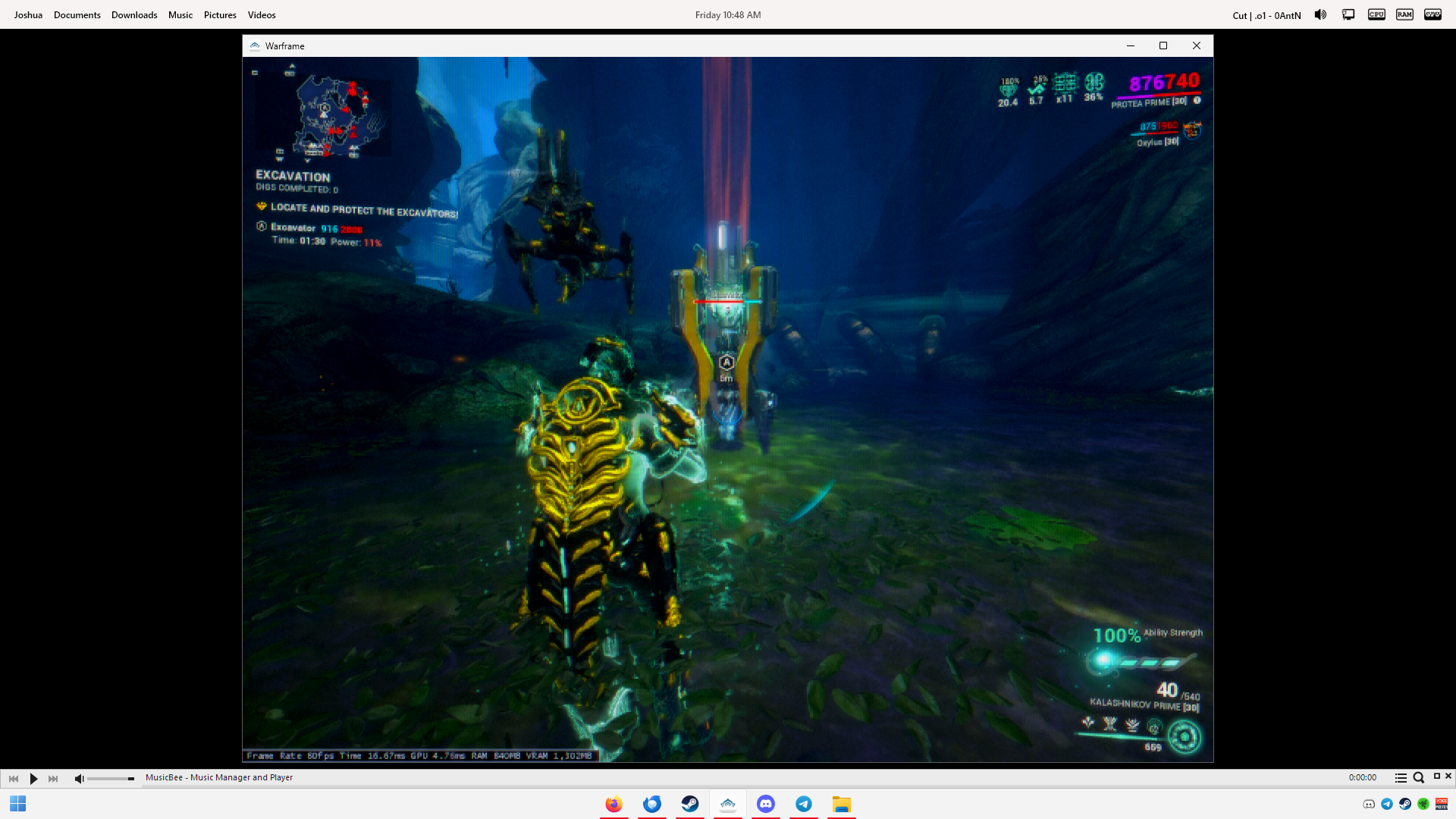
Task: Restore the MusicBee player window
Action: tap(1436, 776)
